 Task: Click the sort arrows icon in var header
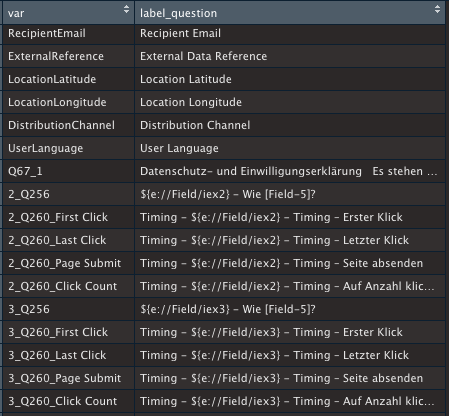pos(126,9)
